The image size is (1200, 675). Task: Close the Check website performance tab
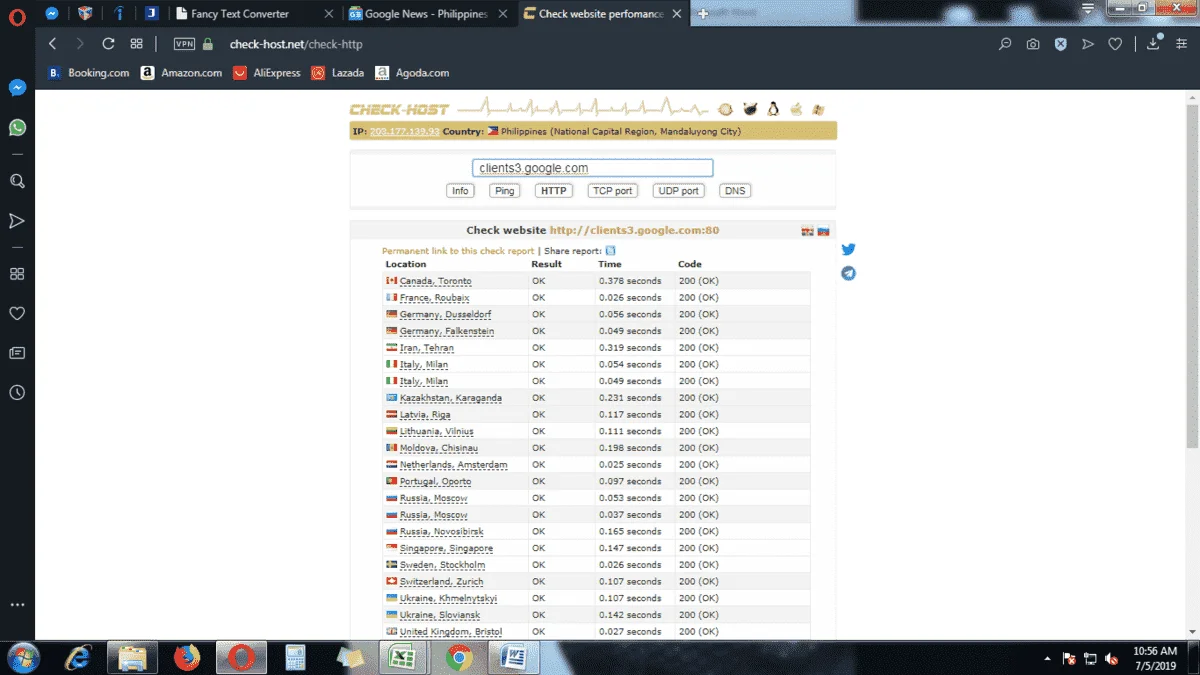(677, 14)
